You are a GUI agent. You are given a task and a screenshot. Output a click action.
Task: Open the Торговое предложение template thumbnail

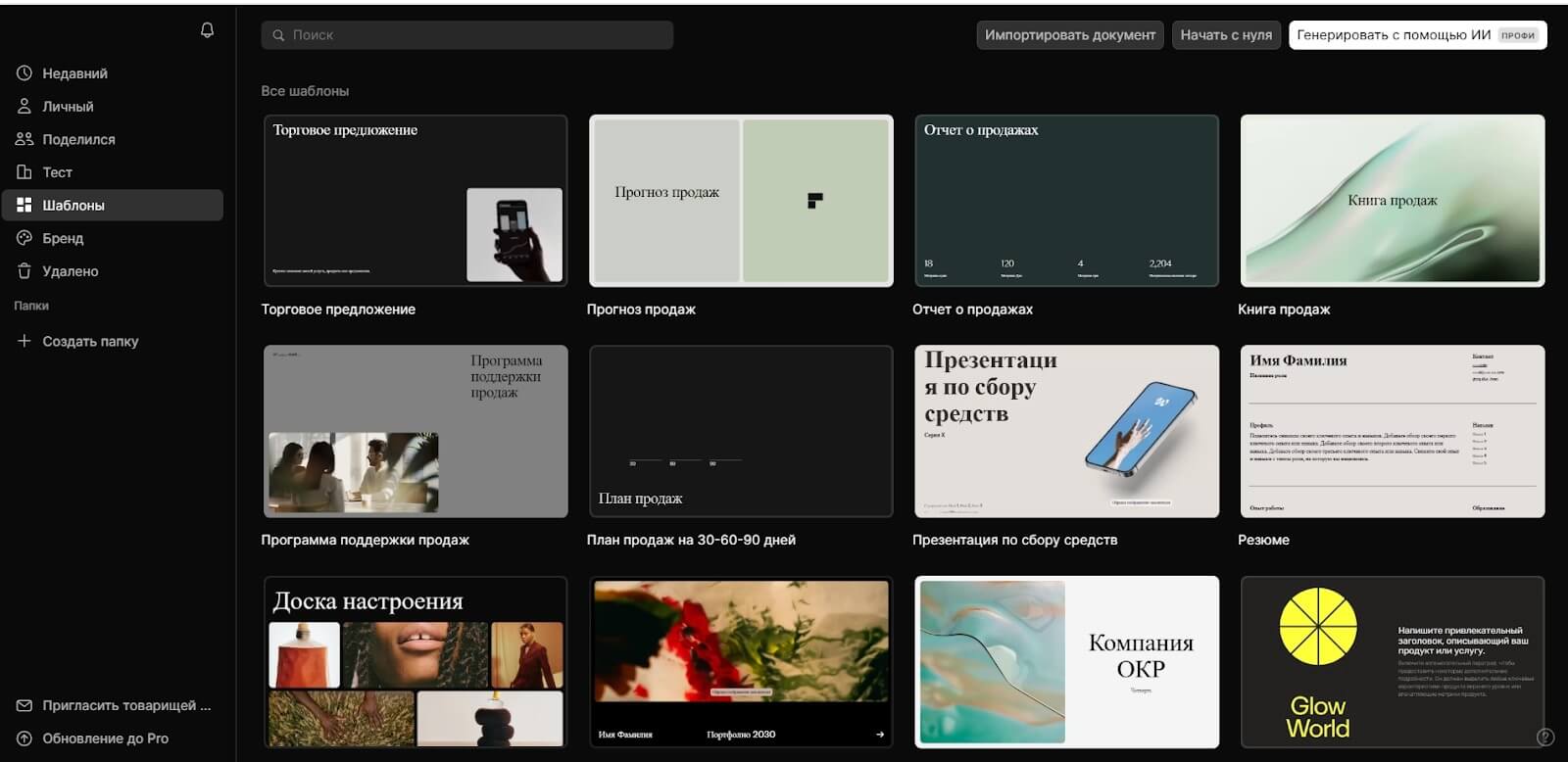pos(416,201)
